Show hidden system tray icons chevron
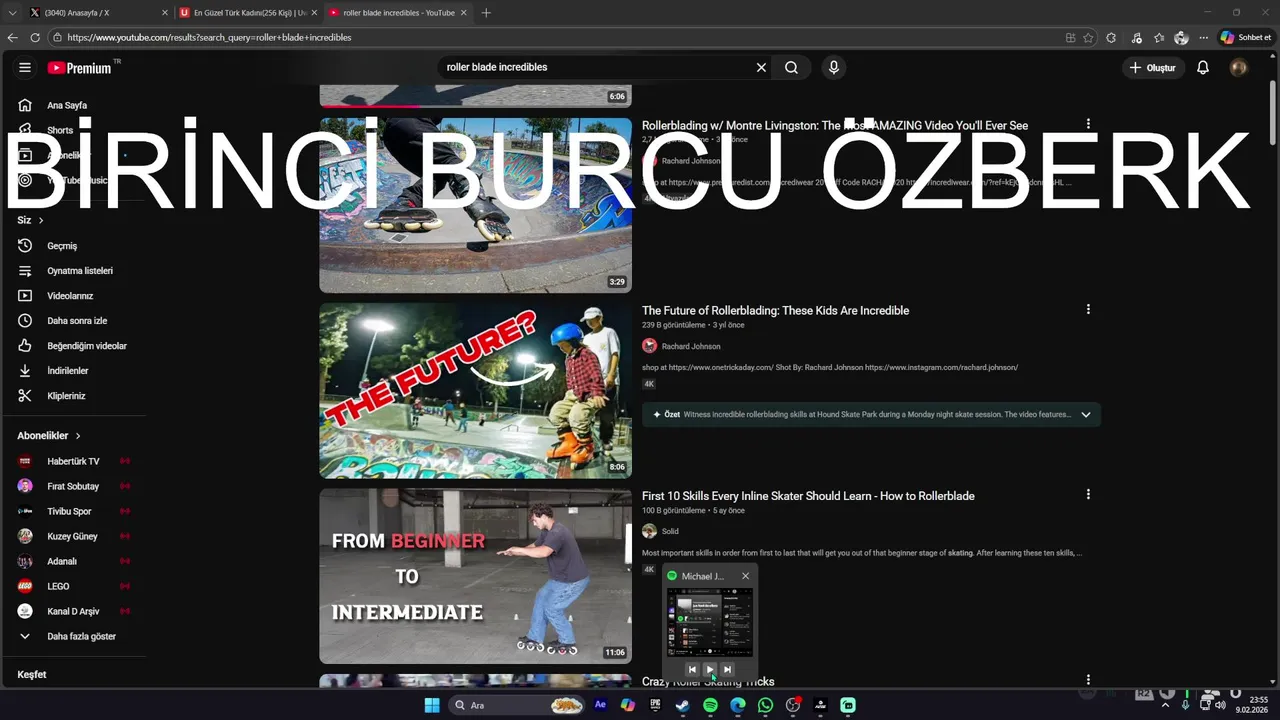The width and height of the screenshot is (1280, 720). pos(1166,705)
